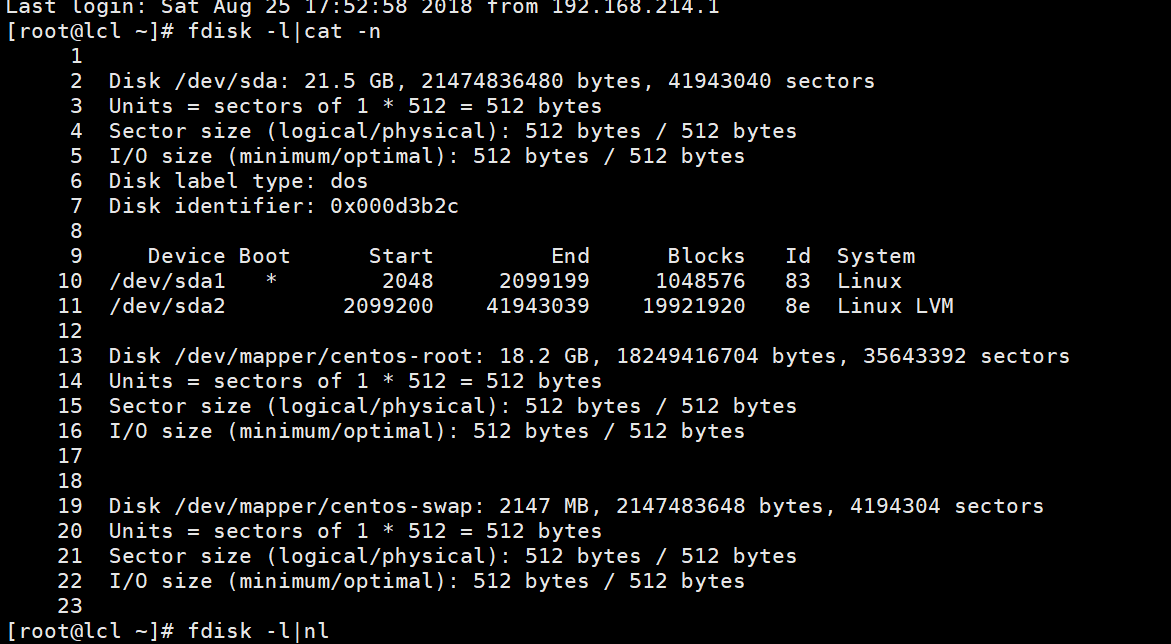Select the /dev/sda1 device entry
The height and width of the screenshot is (644, 1171).
pyautogui.click(x=167, y=281)
